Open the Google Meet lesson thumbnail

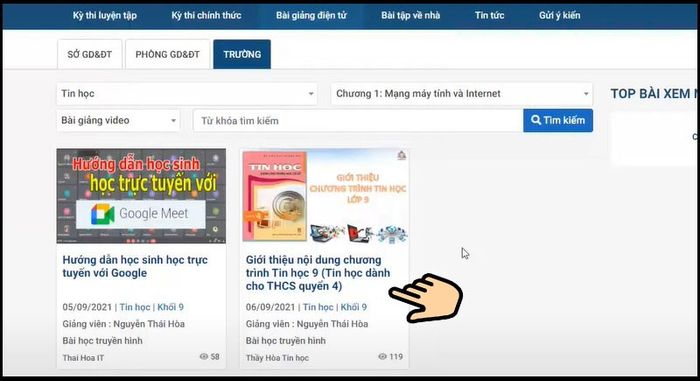tap(141, 196)
